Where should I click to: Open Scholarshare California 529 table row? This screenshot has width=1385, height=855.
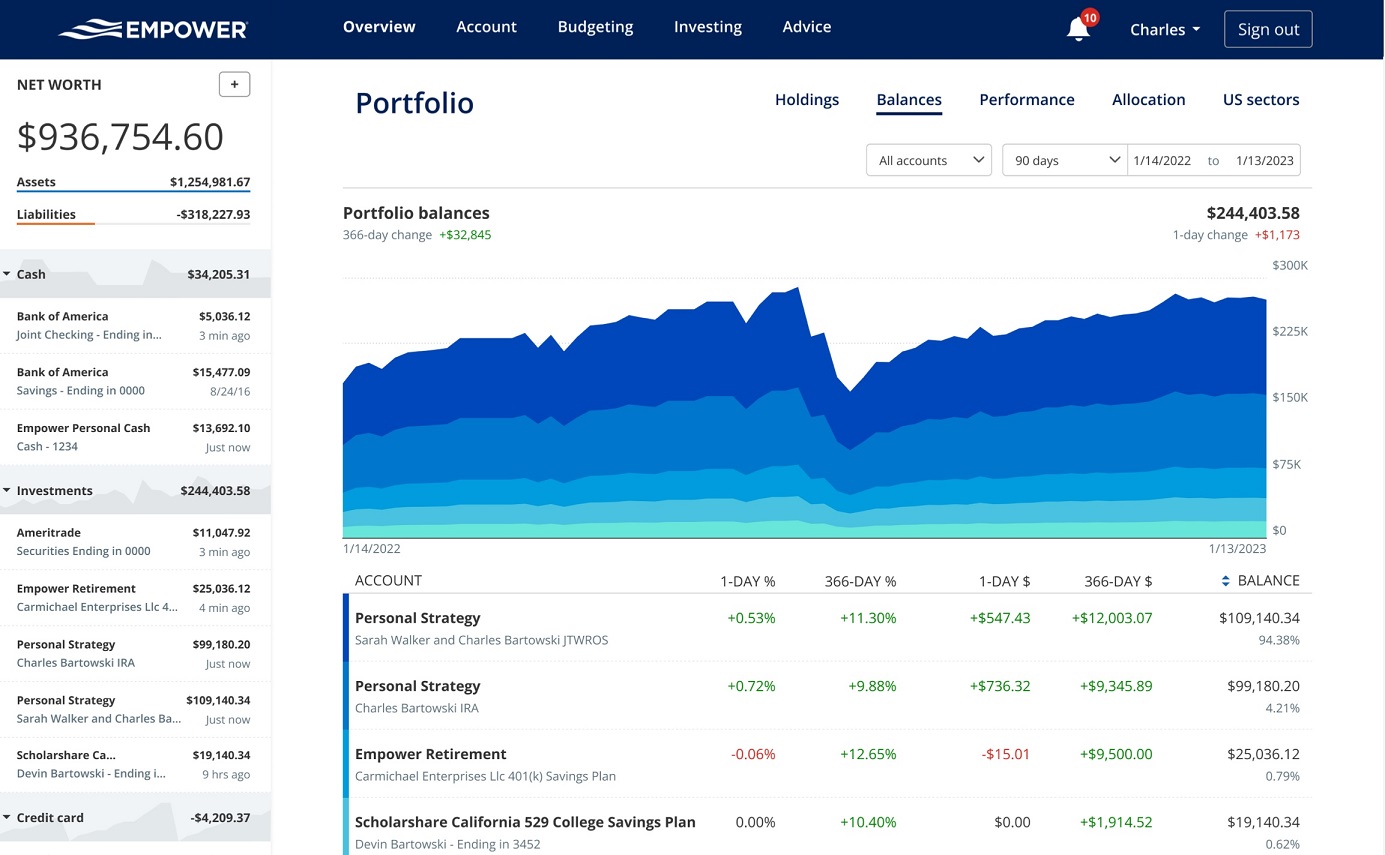click(827, 828)
